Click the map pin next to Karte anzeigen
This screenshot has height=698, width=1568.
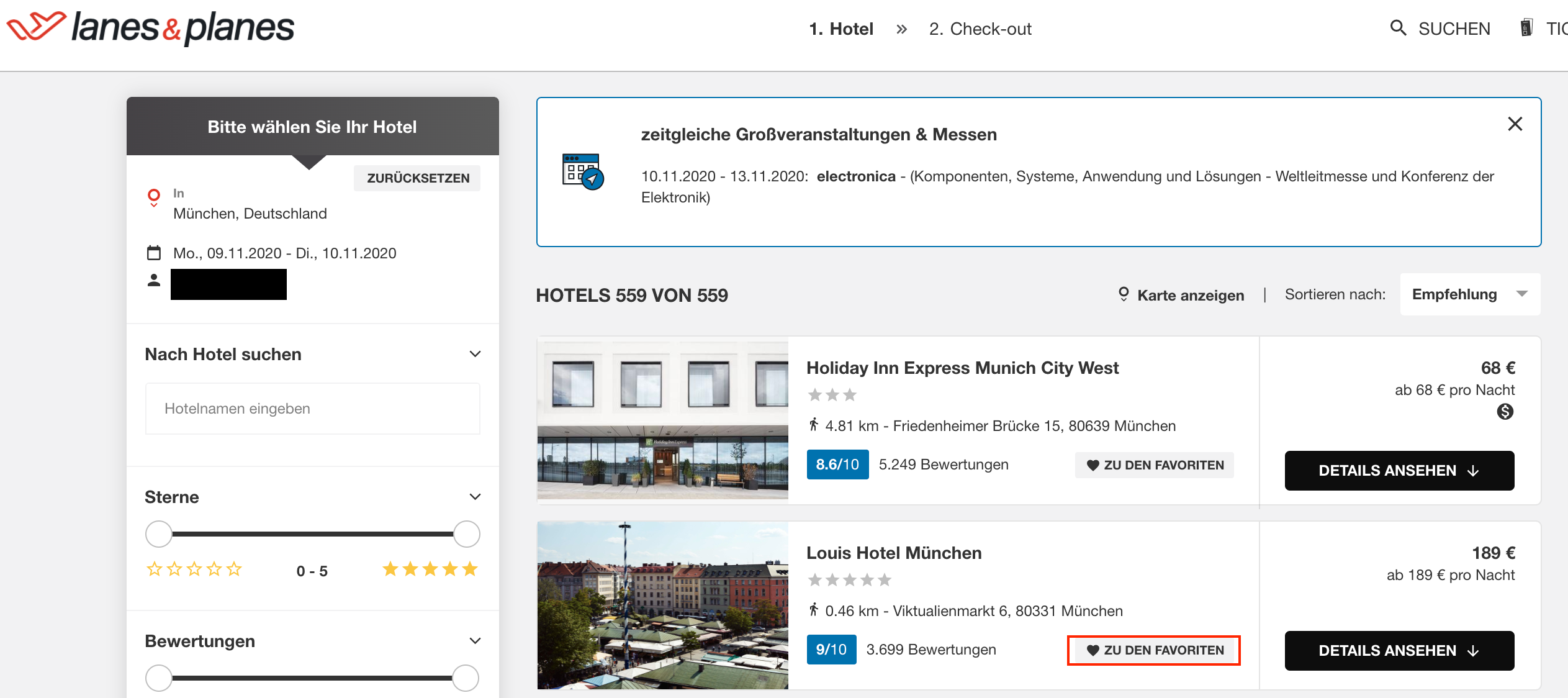pos(1124,294)
